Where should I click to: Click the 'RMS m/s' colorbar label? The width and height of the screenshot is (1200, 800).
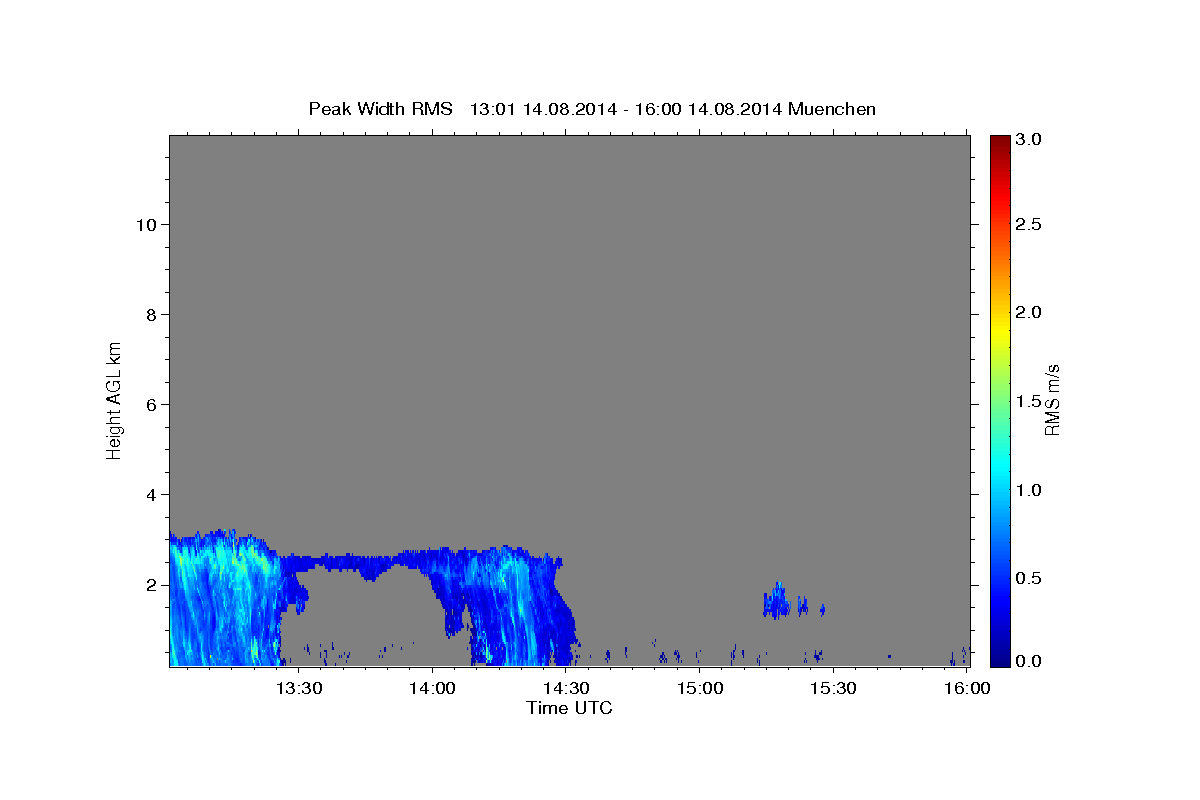click(x=1052, y=400)
